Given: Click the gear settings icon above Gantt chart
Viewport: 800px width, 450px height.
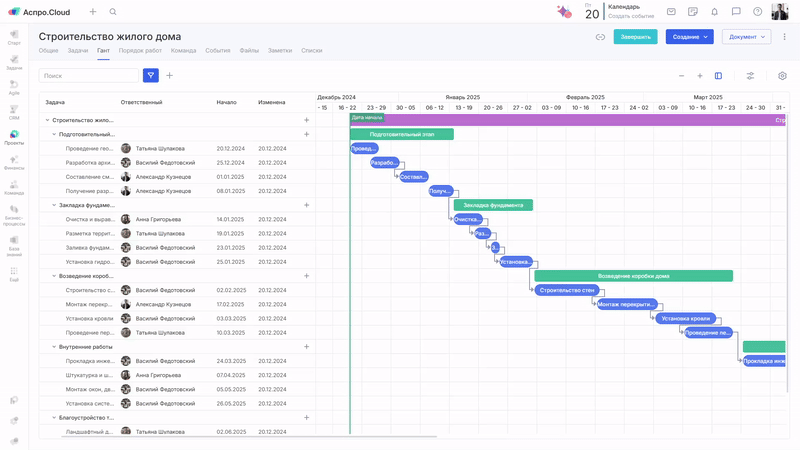Looking at the screenshot, I should [781, 75].
